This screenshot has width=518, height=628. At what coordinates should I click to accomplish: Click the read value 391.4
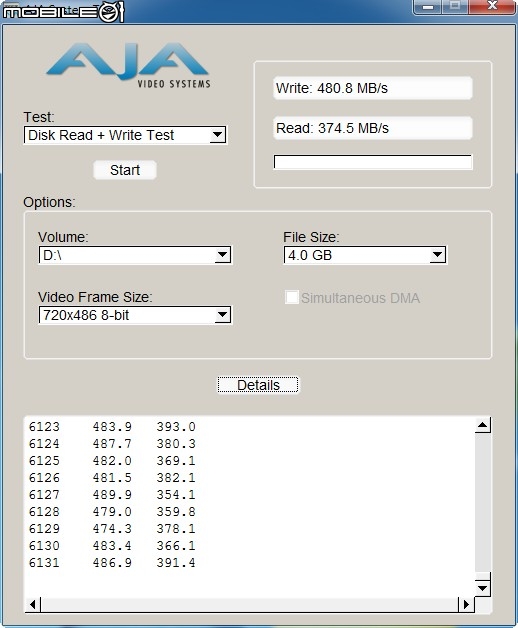click(x=176, y=563)
